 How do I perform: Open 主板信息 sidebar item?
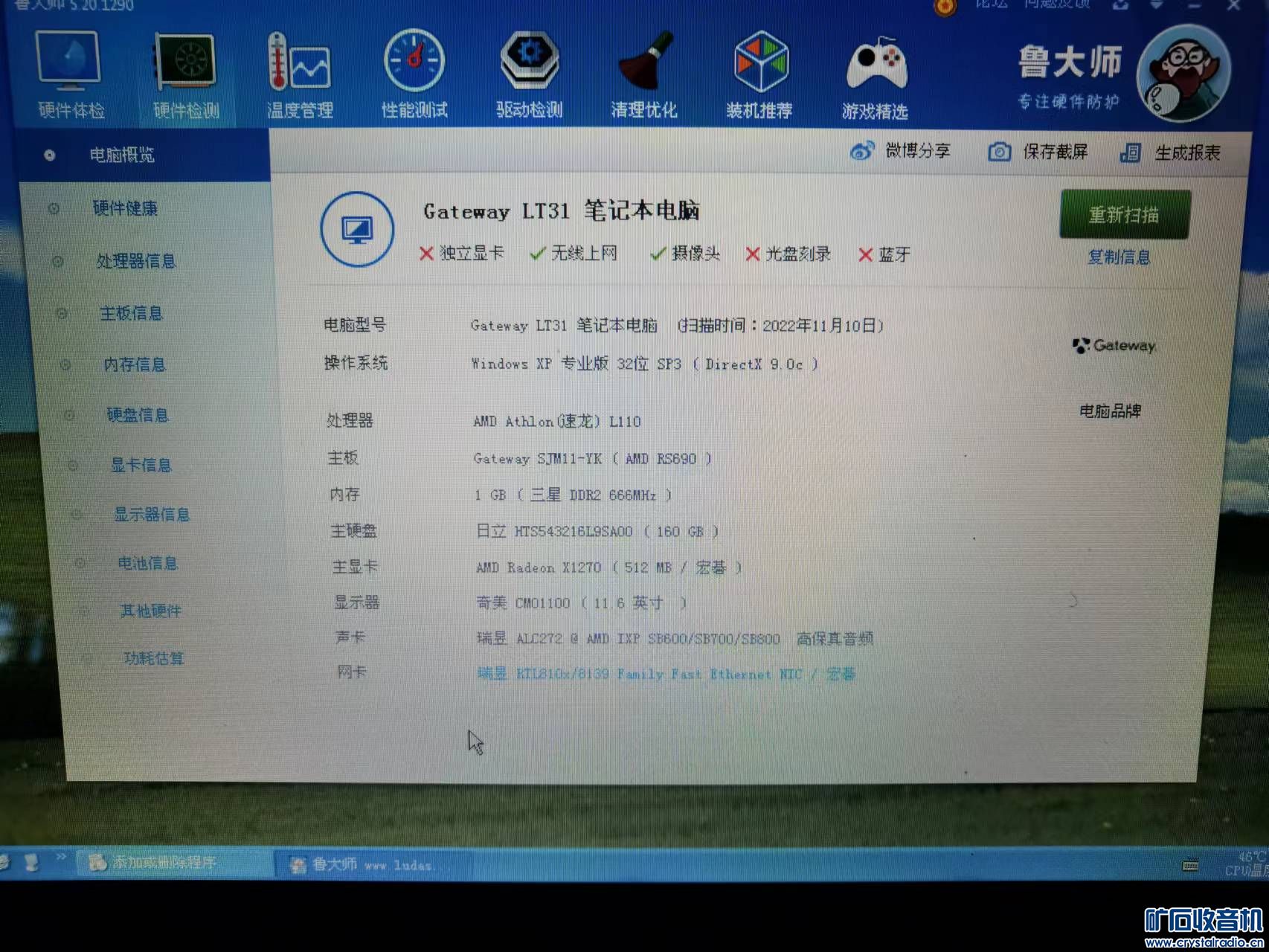131,313
